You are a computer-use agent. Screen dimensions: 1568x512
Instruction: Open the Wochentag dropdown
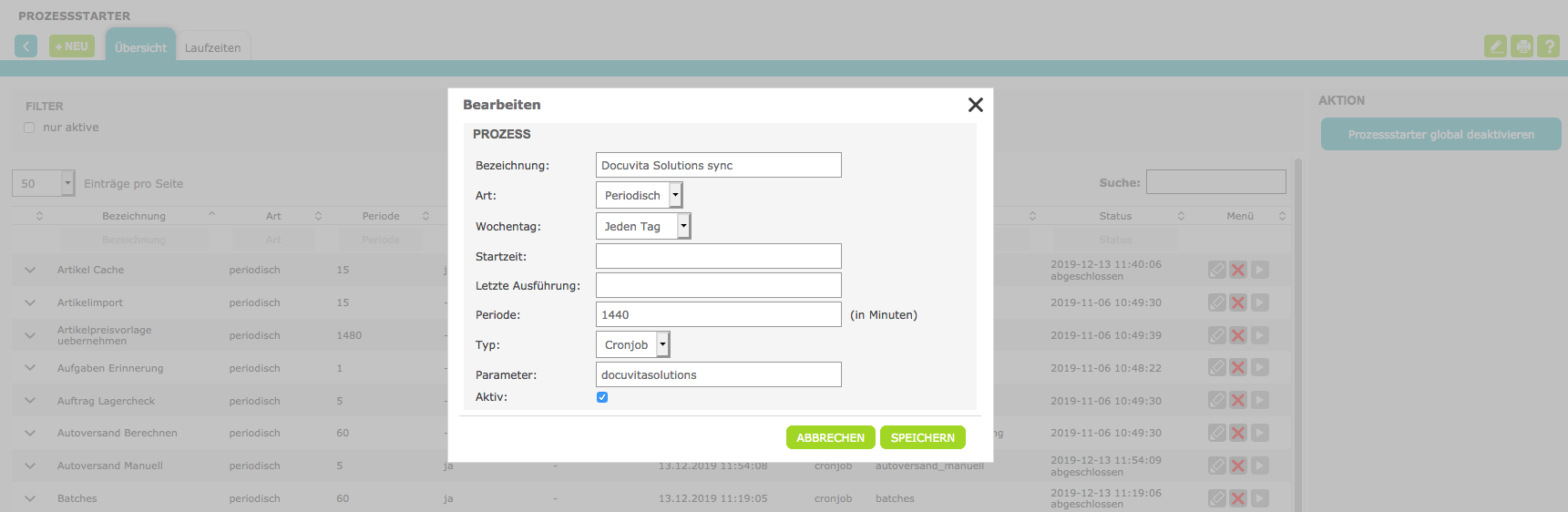pos(643,226)
